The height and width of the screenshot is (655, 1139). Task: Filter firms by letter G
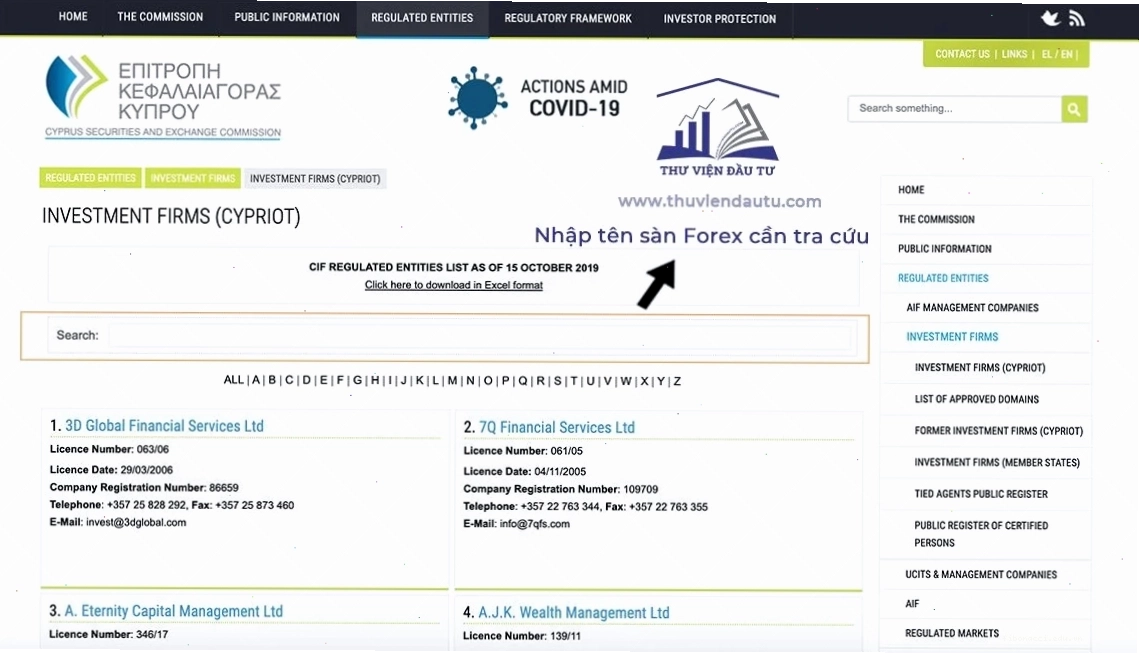pyautogui.click(x=357, y=380)
